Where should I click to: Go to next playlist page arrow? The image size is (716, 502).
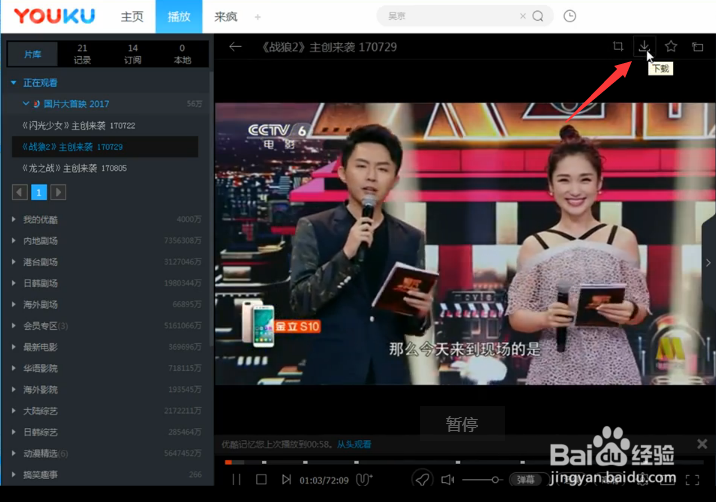click(x=58, y=192)
